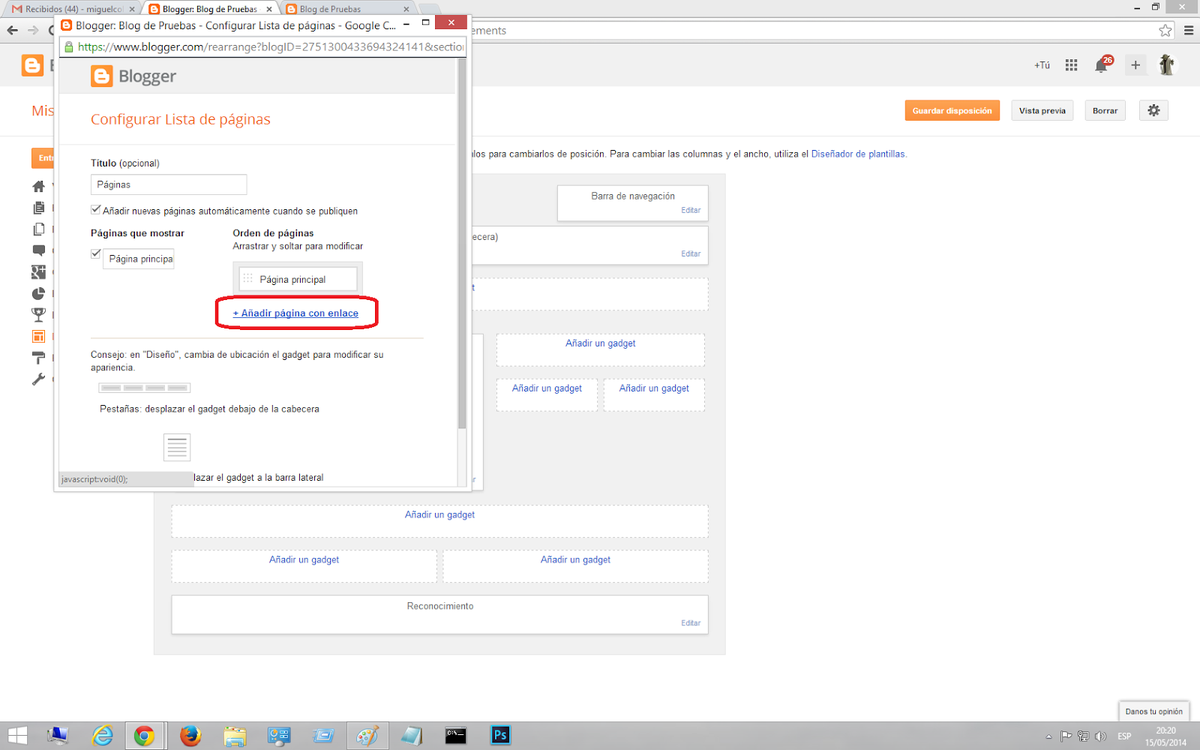Click the Título text field containing Páginas
This screenshot has width=1200, height=750.
pos(168,185)
